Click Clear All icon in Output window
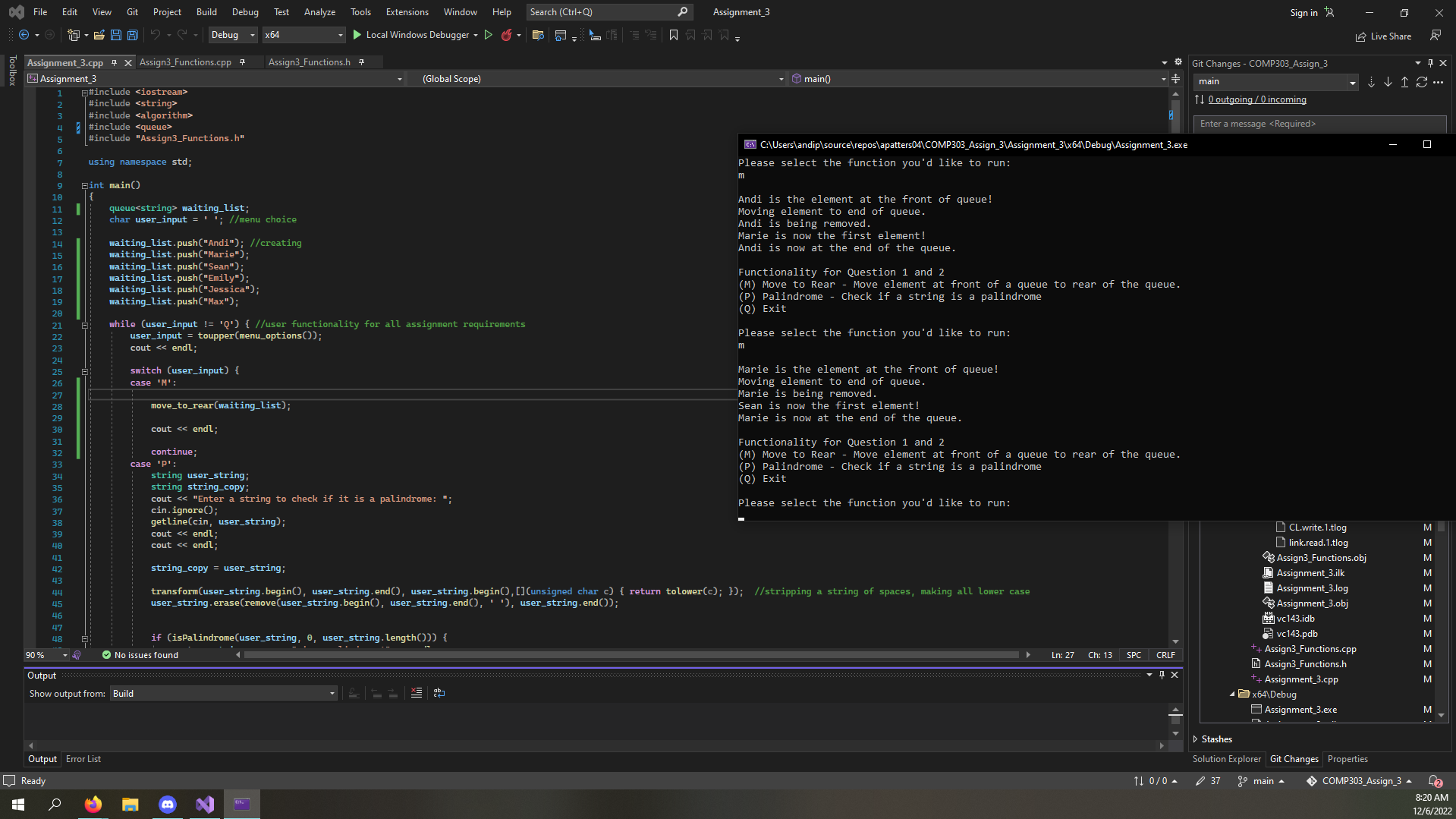This screenshot has width=1456, height=819. point(417,693)
